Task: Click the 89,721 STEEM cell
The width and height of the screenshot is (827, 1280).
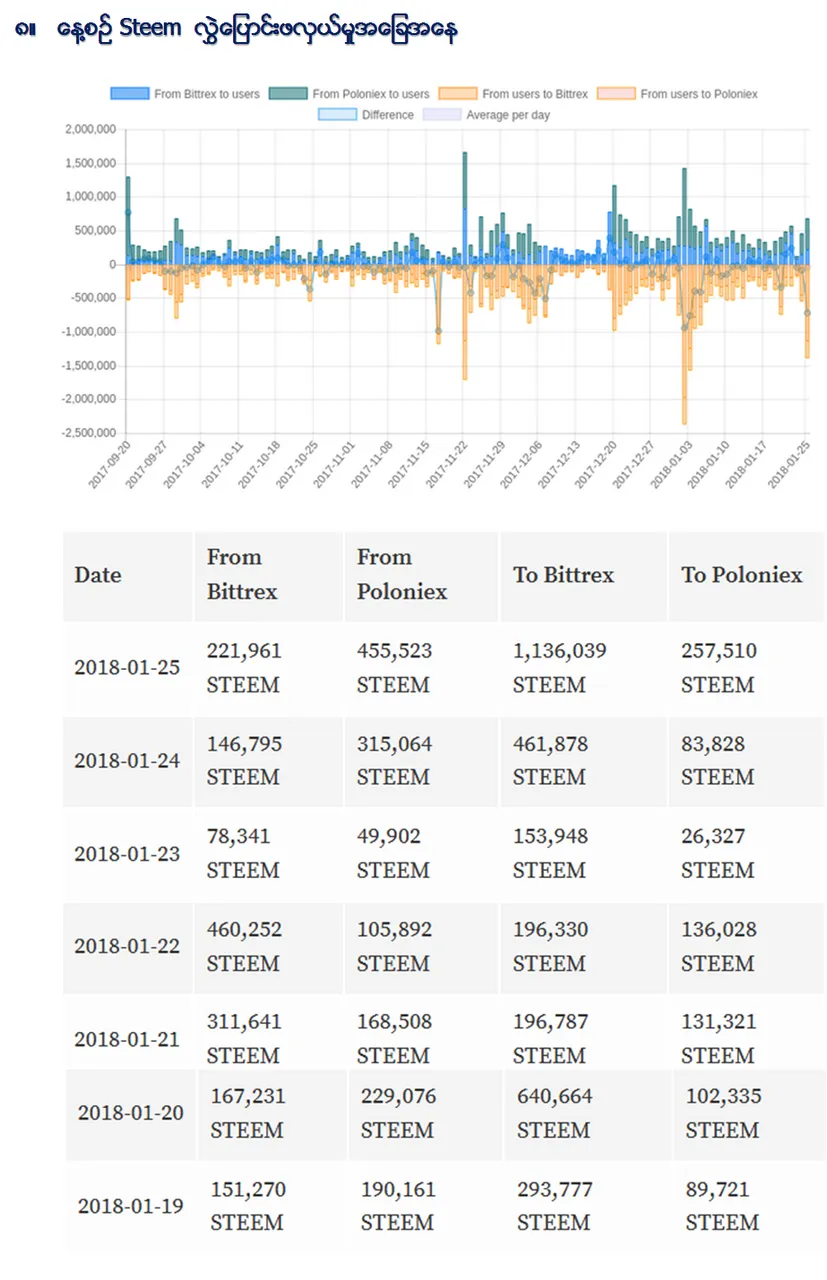Action: click(750, 1207)
